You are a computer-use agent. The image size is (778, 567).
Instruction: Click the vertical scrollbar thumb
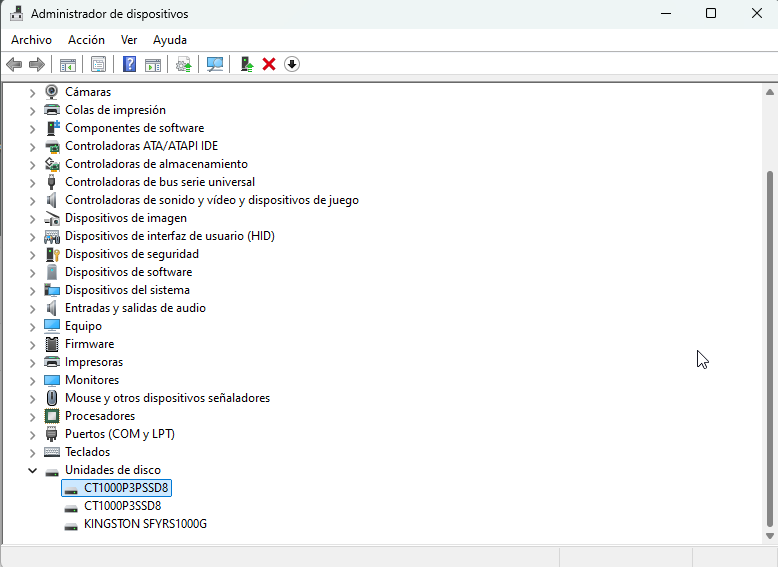coord(769,350)
